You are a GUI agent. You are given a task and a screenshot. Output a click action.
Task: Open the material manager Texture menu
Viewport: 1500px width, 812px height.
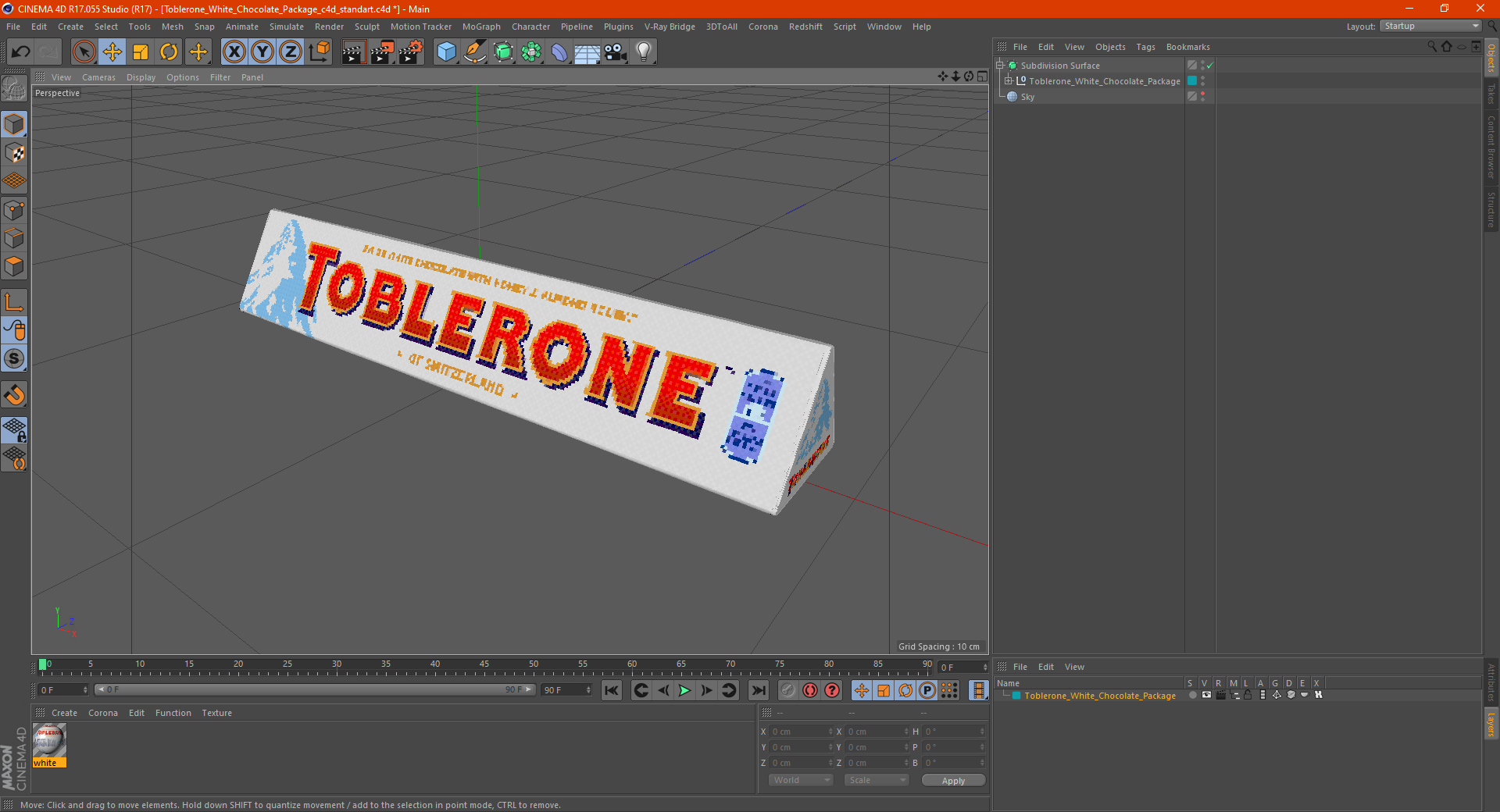(216, 713)
